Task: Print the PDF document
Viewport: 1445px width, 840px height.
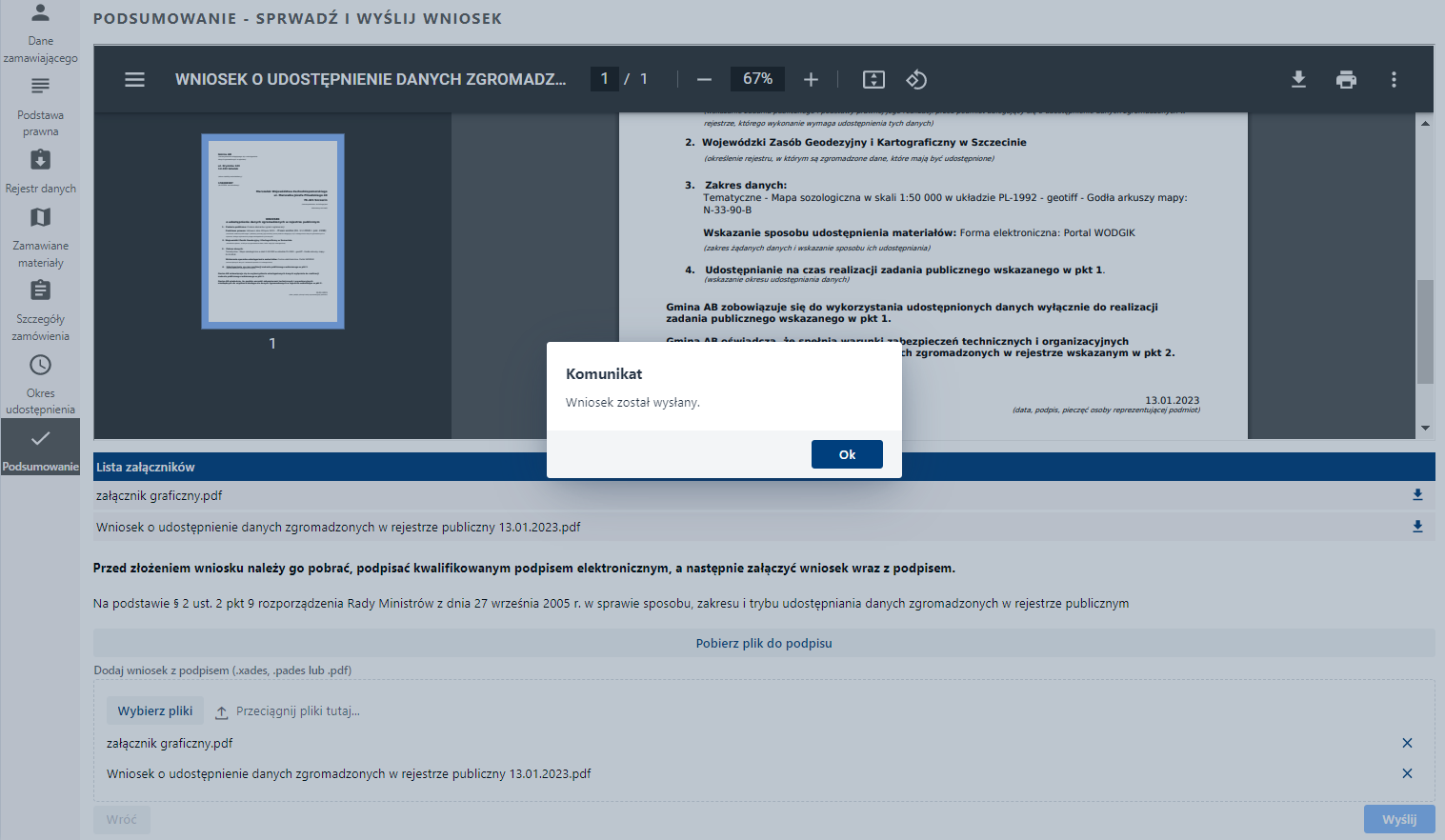Action: (1346, 80)
